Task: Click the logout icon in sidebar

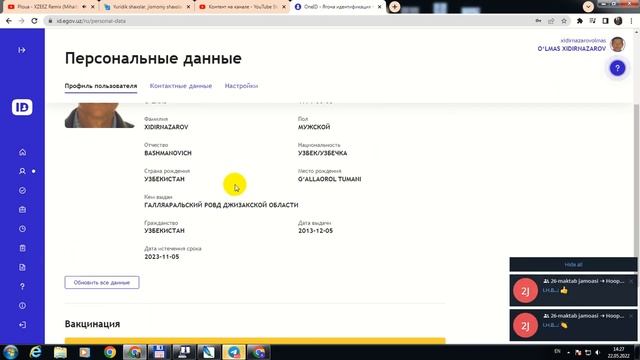Action: pos(22,325)
